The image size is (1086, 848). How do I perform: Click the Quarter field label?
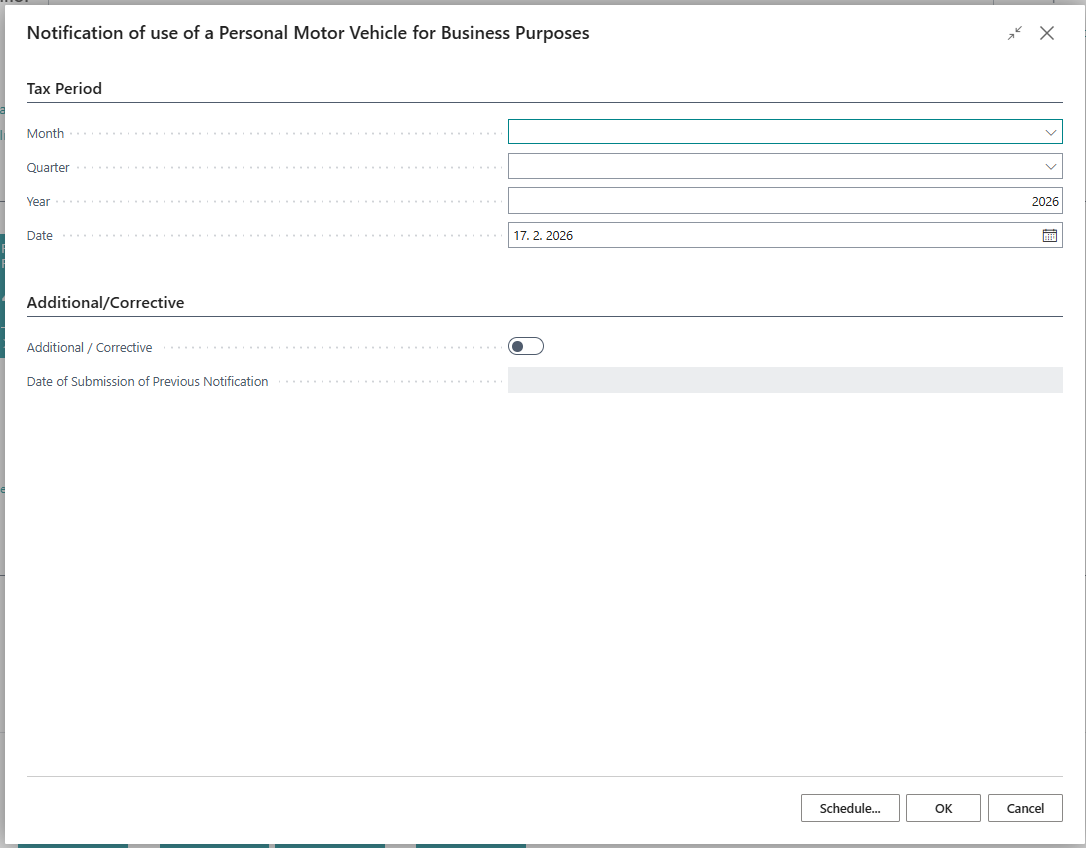tap(48, 168)
